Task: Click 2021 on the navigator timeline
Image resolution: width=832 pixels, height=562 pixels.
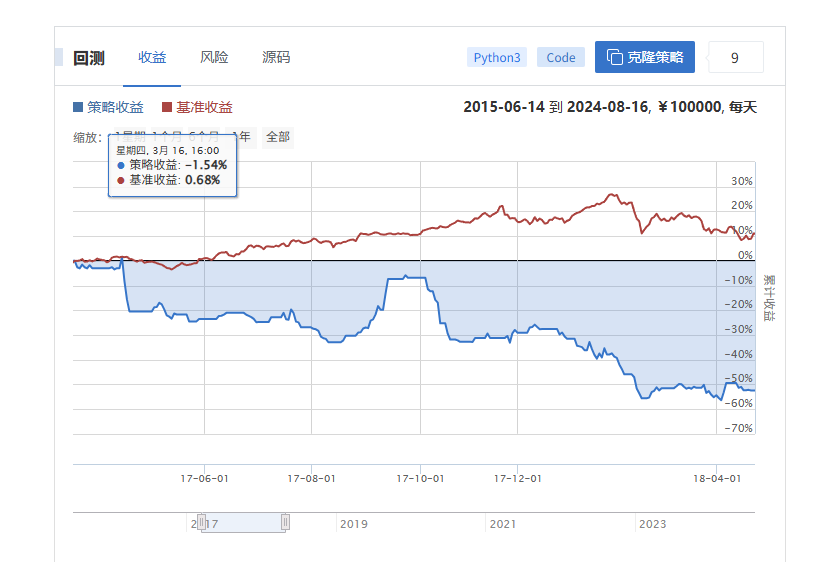Action: [503, 524]
